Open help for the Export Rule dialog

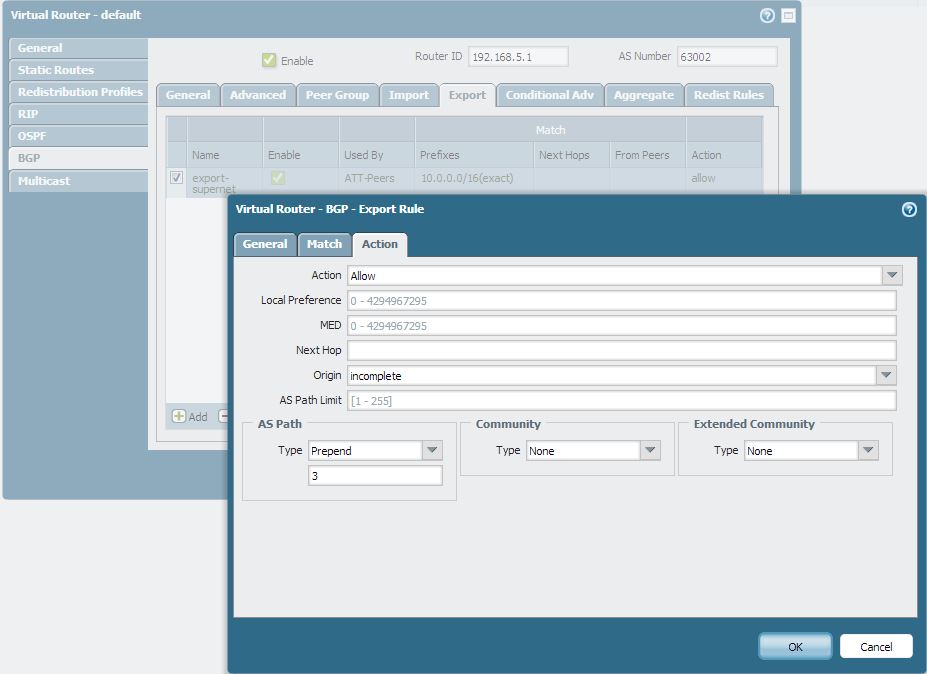pos(909,209)
